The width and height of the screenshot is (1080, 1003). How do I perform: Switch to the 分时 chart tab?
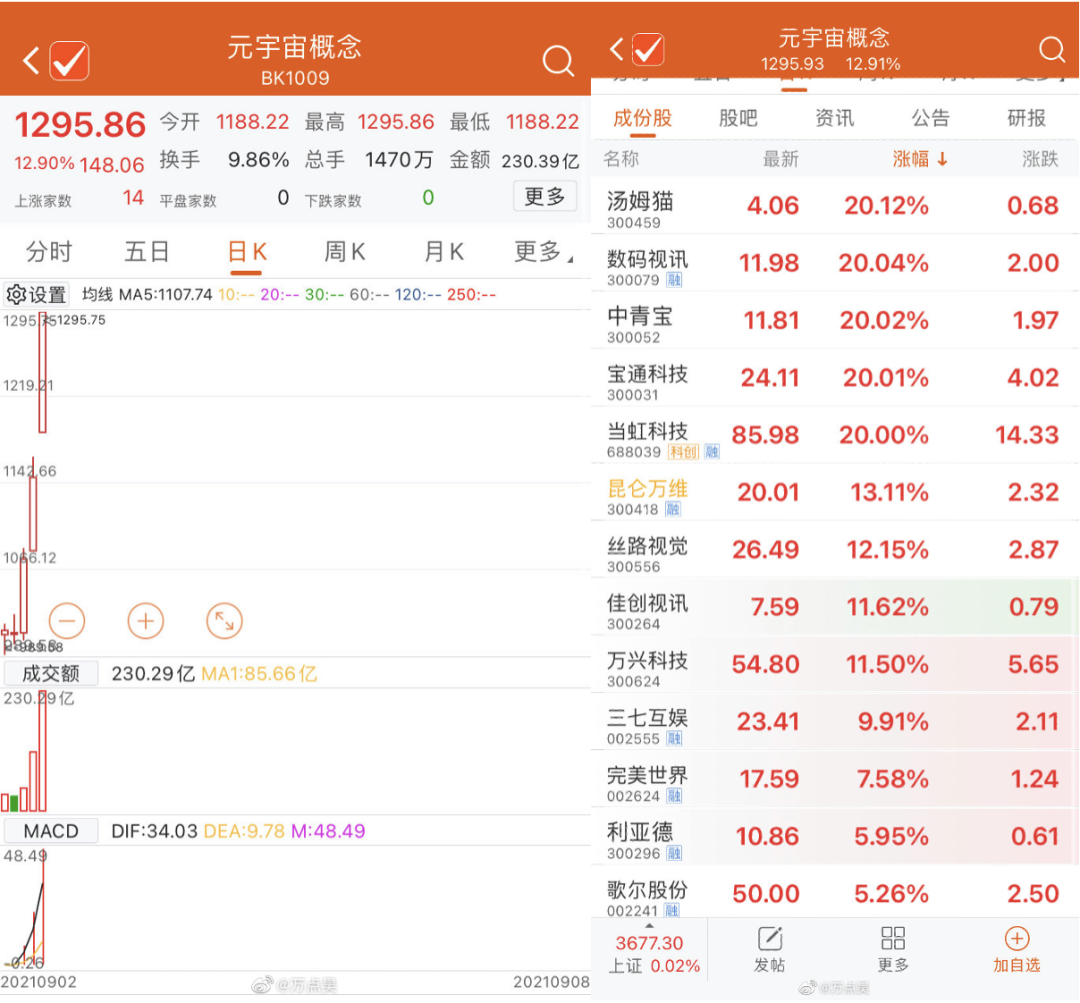(49, 251)
